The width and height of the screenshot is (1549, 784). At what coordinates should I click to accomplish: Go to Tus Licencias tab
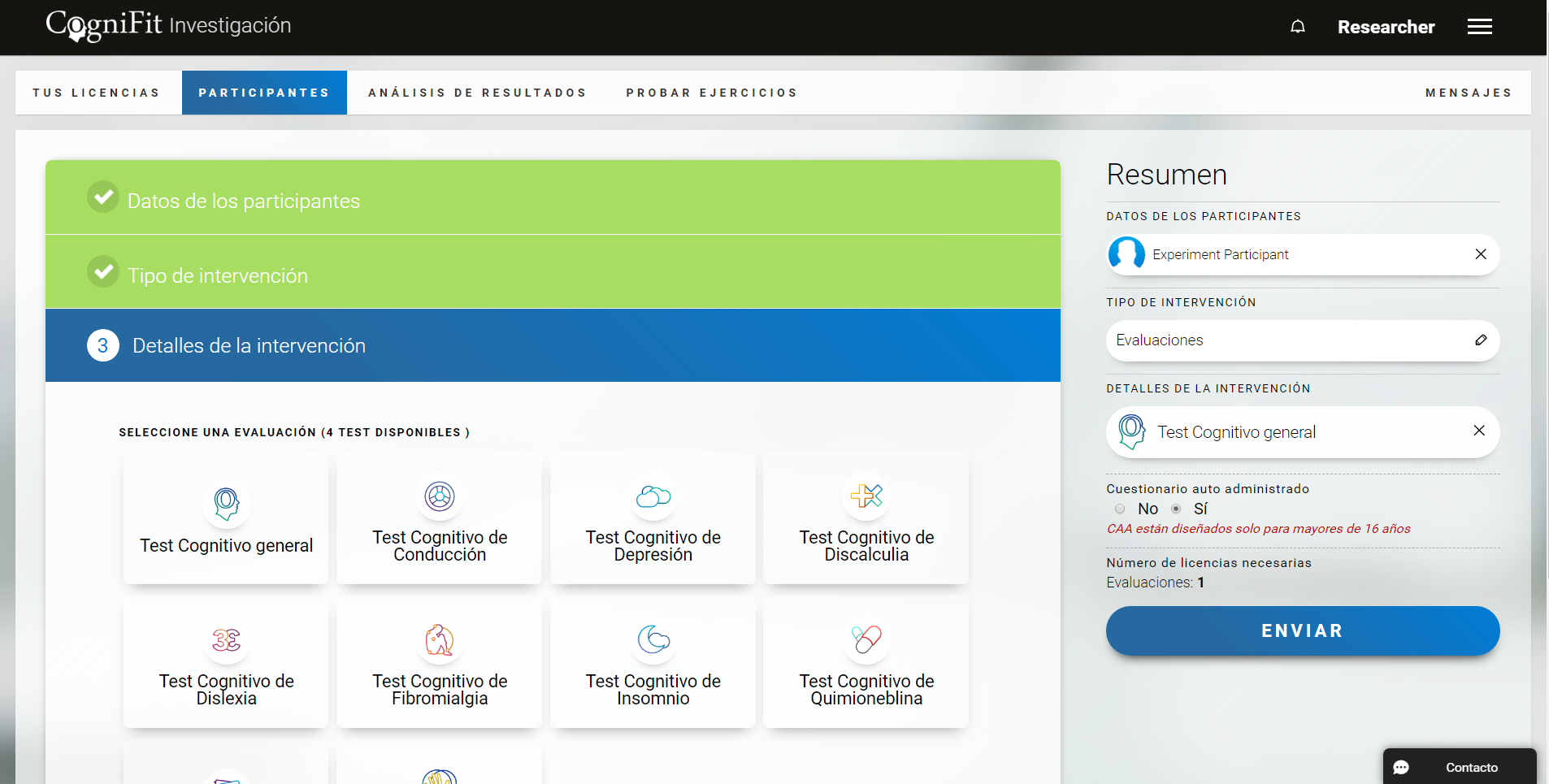click(97, 93)
